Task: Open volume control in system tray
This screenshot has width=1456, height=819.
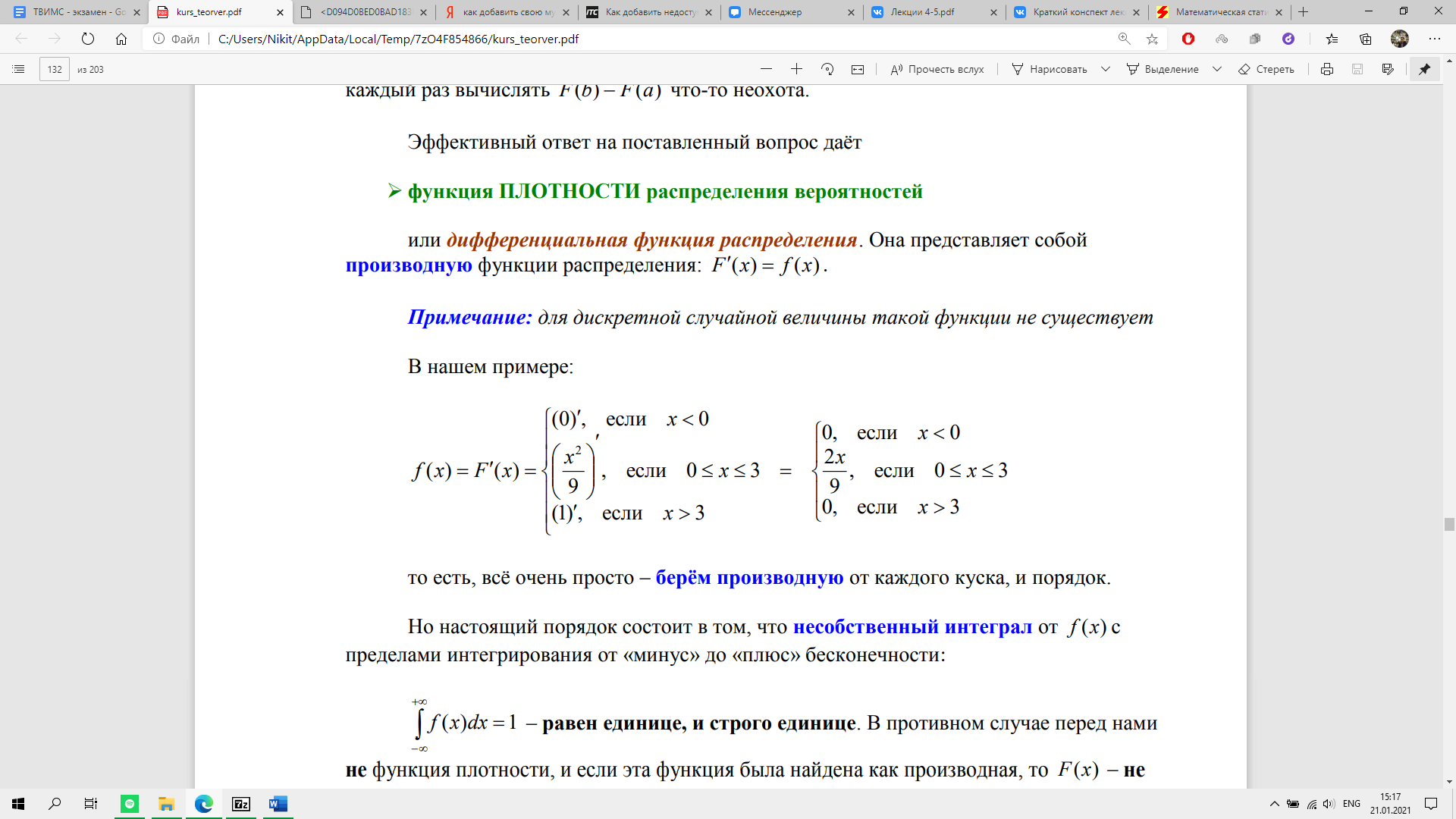Action: 1329,804
